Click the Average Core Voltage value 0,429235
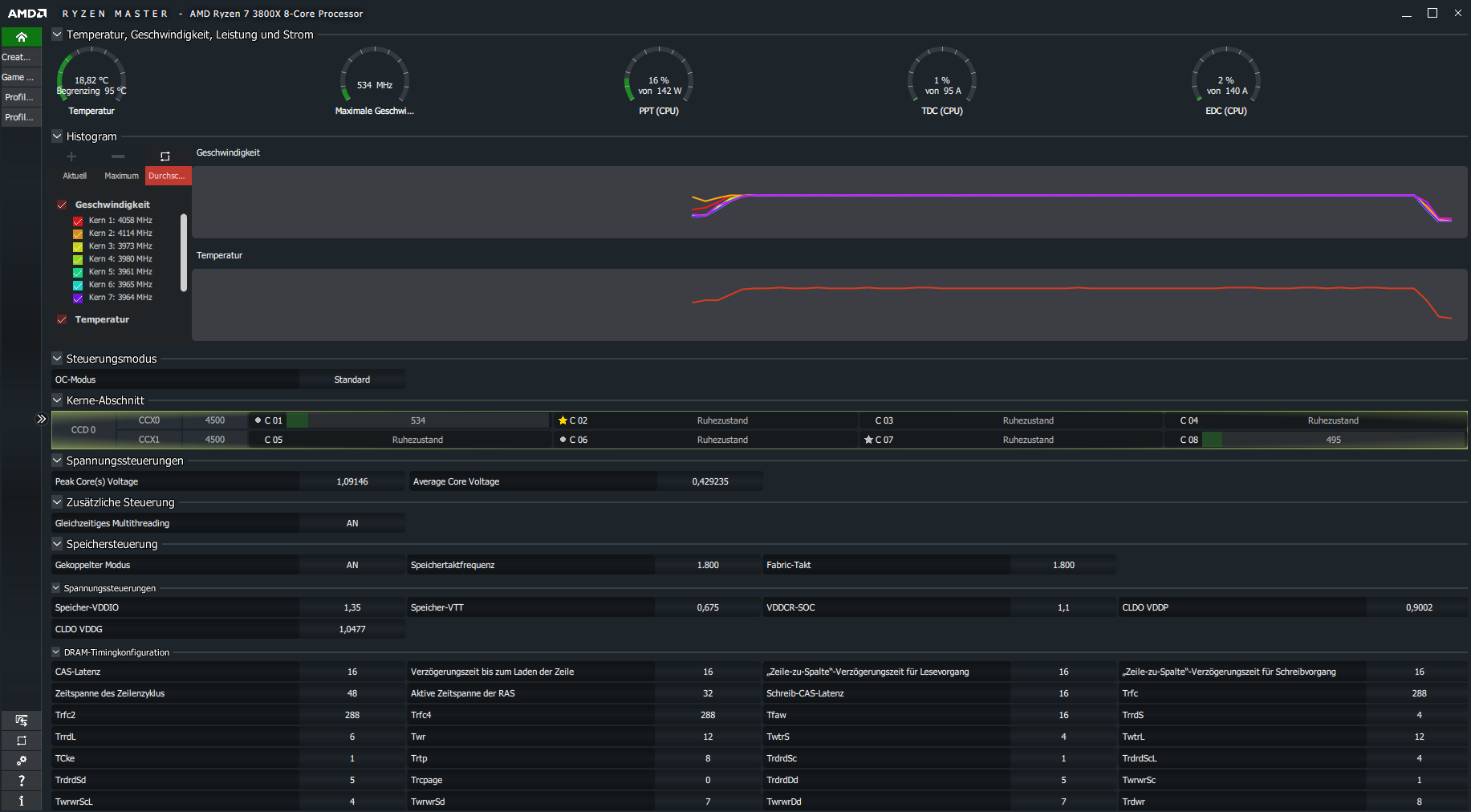Image resolution: width=1471 pixels, height=812 pixels. pyautogui.click(x=710, y=481)
